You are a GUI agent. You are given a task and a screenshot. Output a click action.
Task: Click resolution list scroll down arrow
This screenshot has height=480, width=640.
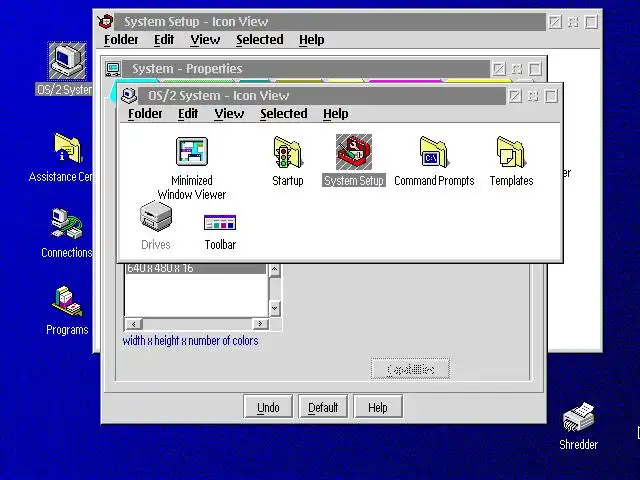pos(275,308)
